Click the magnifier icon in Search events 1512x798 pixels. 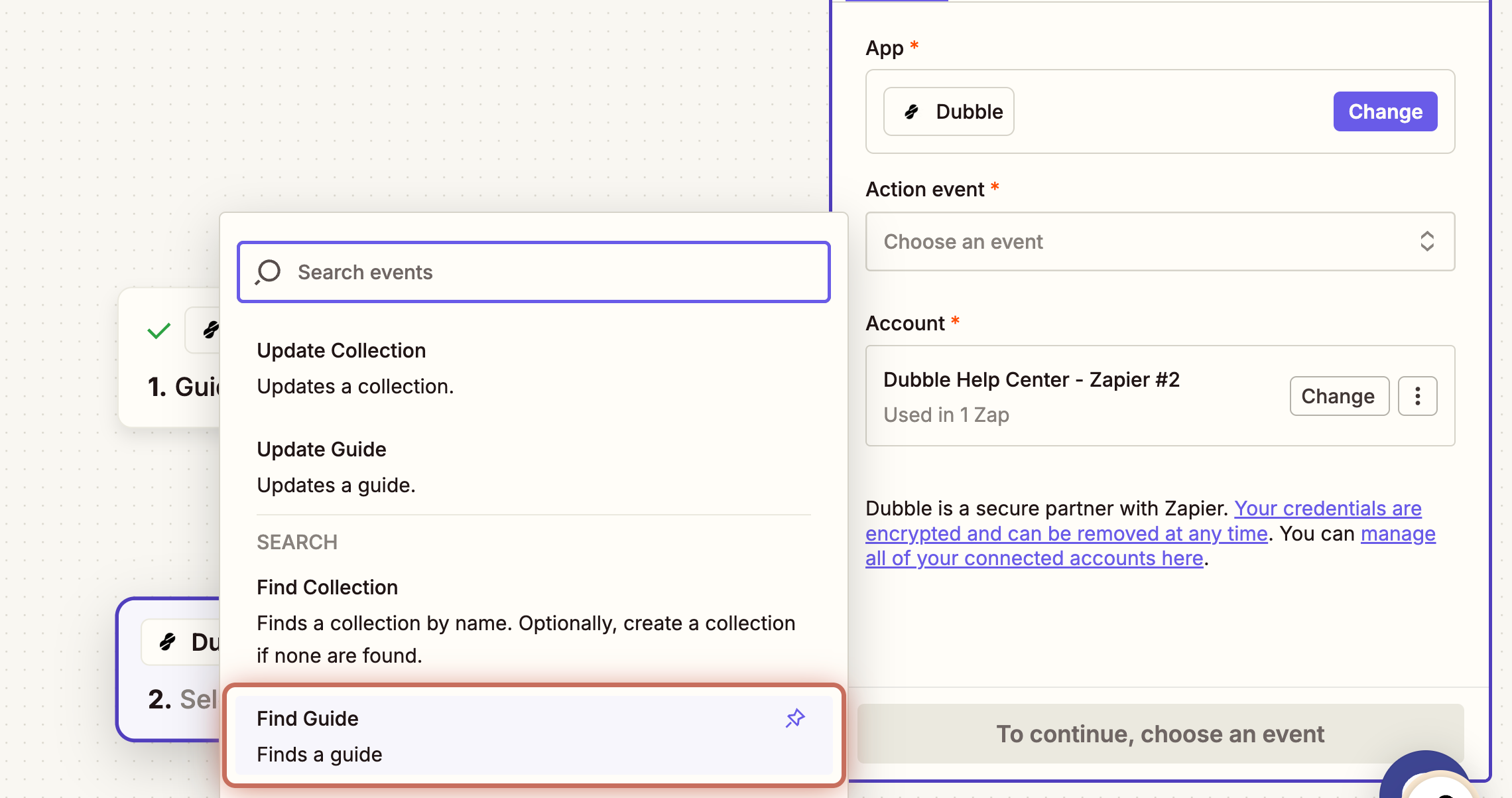pos(269,272)
